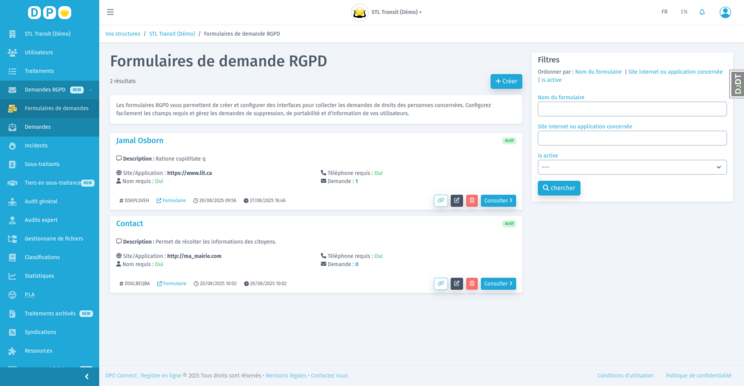Collapse sidebar with left chevron
744x386 pixels.
click(x=86, y=377)
